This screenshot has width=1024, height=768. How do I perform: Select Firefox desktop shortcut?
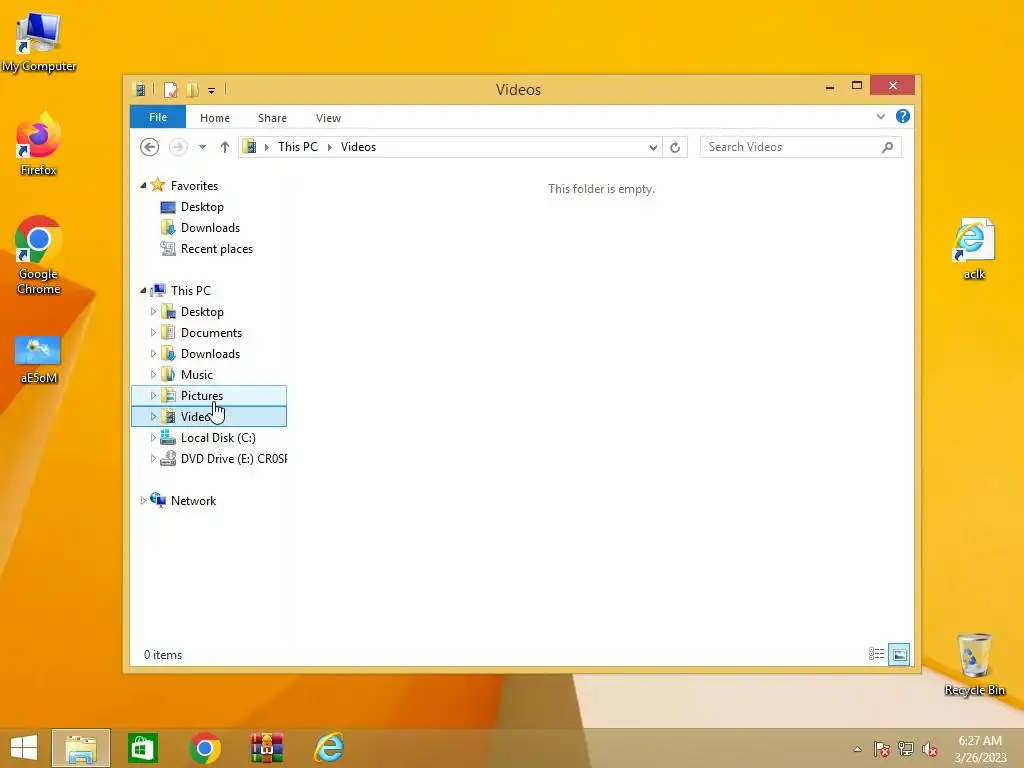coord(39,144)
